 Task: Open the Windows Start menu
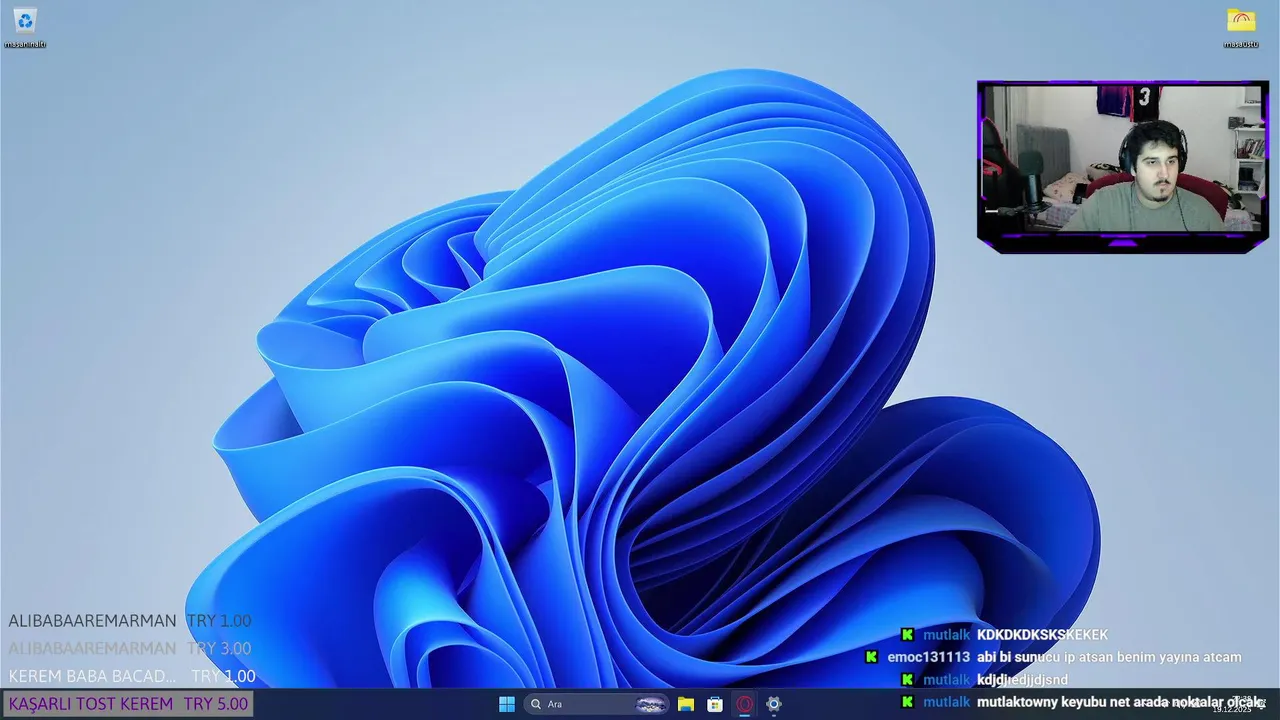click(x=507, y=704)
